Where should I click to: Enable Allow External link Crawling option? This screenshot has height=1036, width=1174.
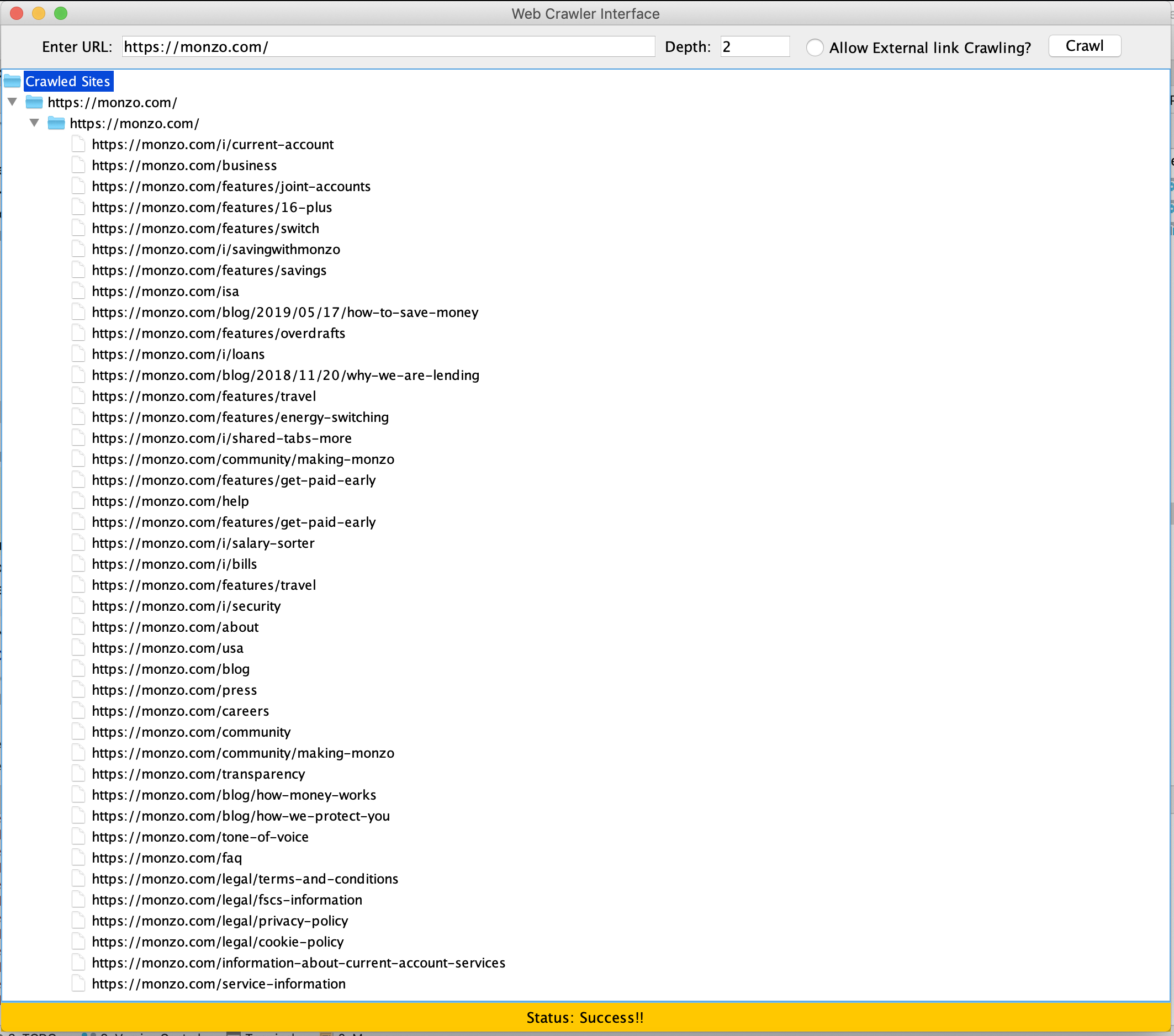point(815,47)
